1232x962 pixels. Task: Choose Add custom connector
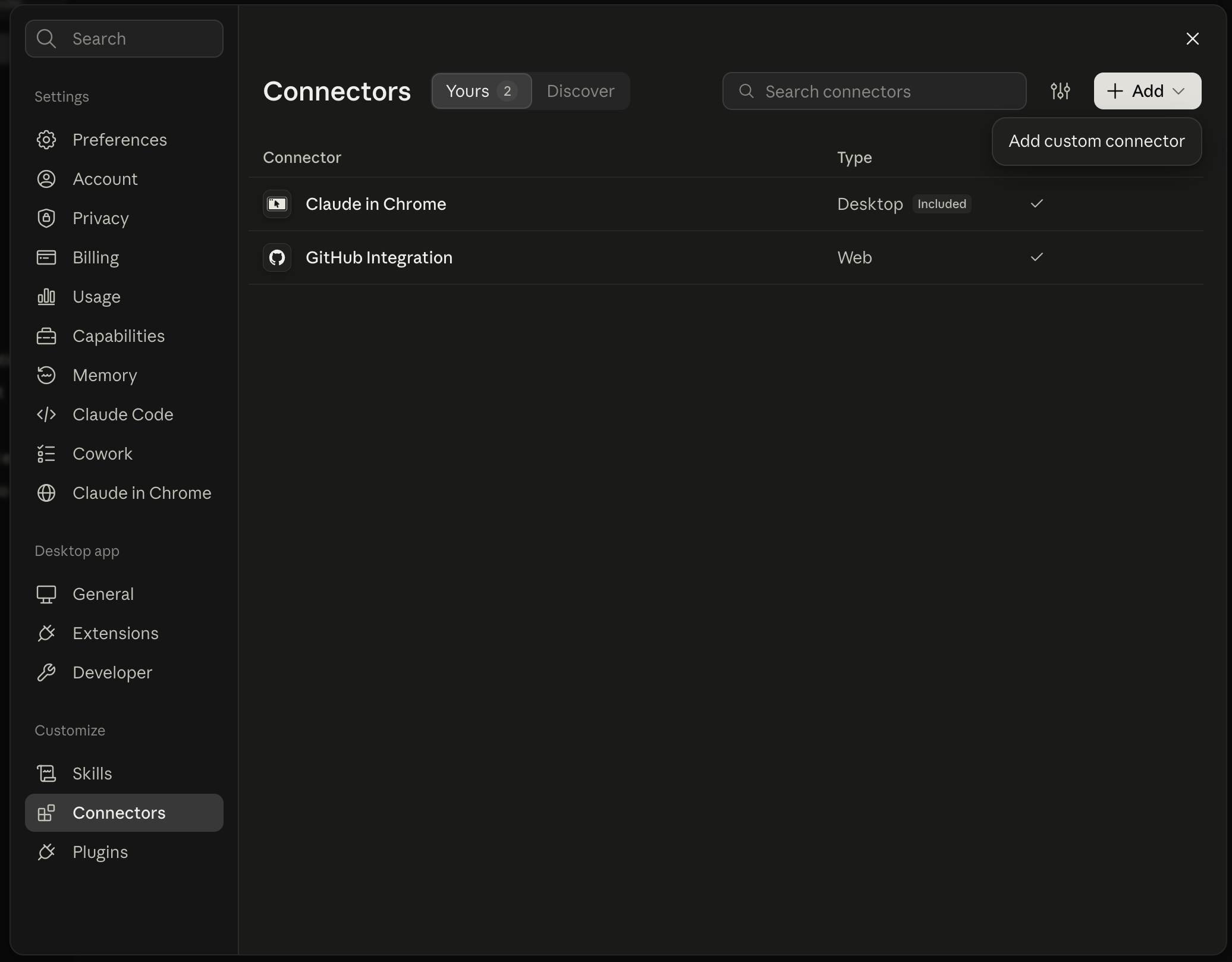pyautogui.click(x=1096, y=141)
